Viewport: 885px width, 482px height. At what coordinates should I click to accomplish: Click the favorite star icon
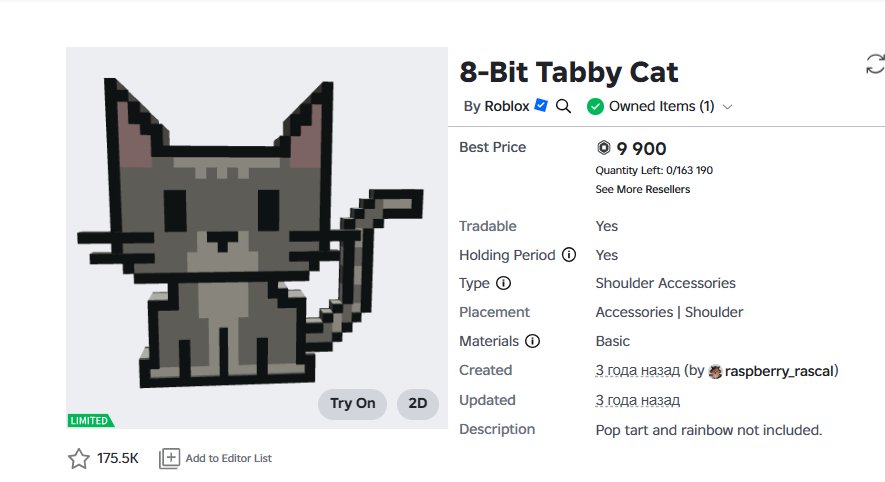tap(78, 458)
